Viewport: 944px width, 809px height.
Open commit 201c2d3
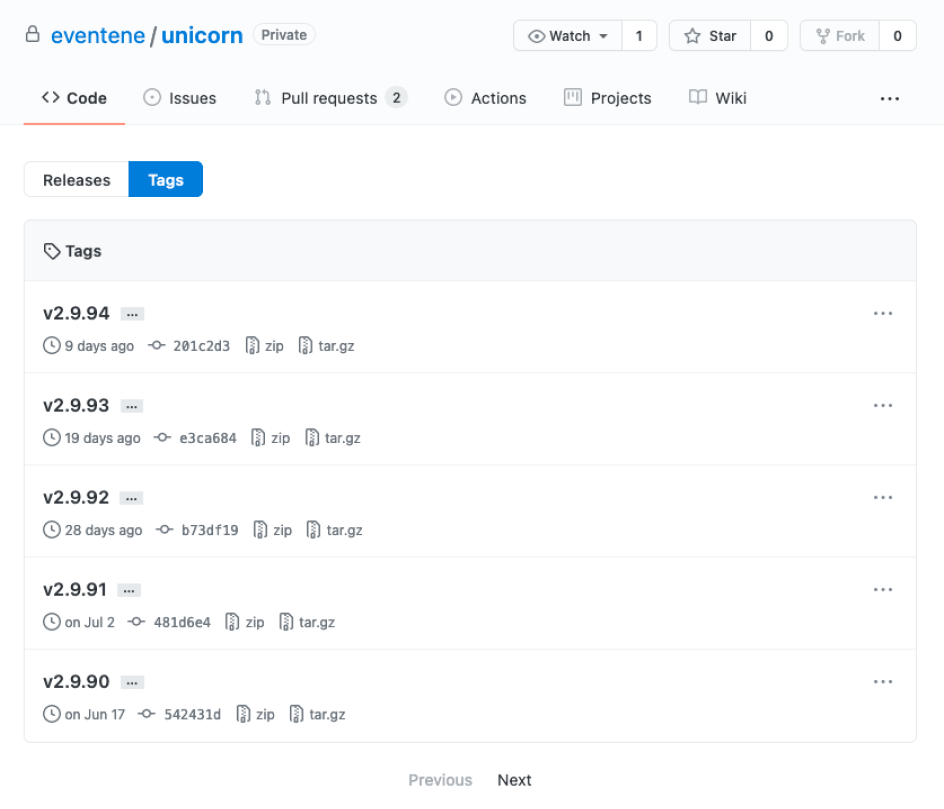point(201,346)
